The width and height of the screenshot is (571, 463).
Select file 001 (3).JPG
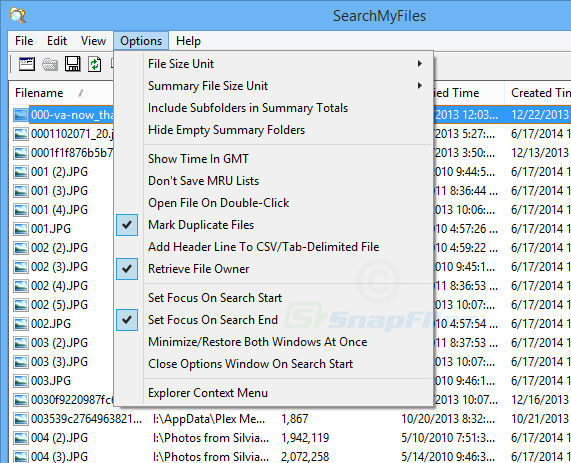coord(59,191)
